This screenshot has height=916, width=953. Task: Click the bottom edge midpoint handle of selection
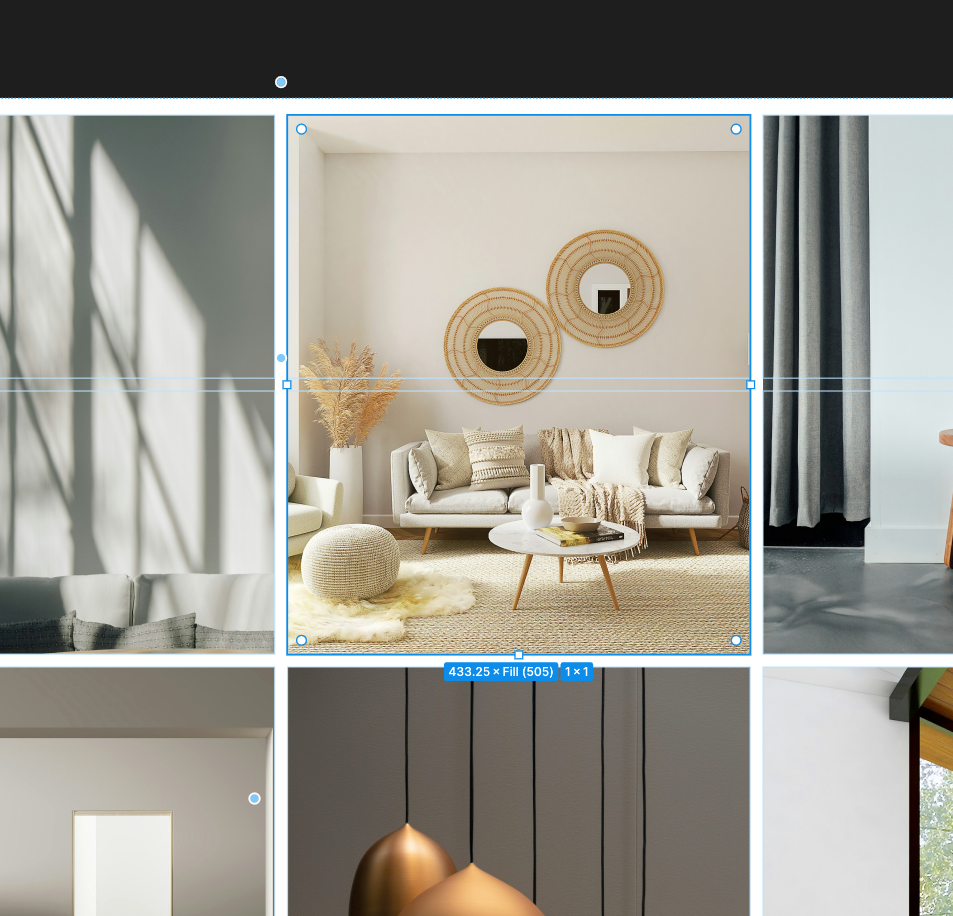click(x=518, y=655)
